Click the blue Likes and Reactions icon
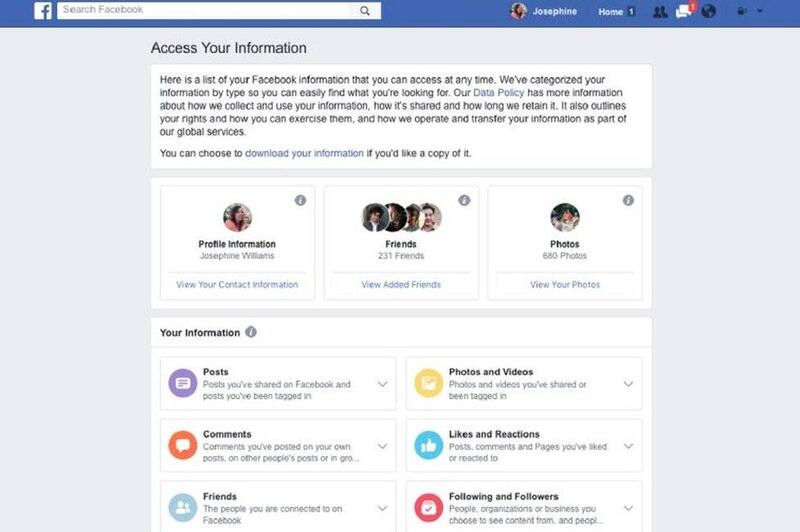The width and height of the screenshot is (800, 532). point(429,445)
